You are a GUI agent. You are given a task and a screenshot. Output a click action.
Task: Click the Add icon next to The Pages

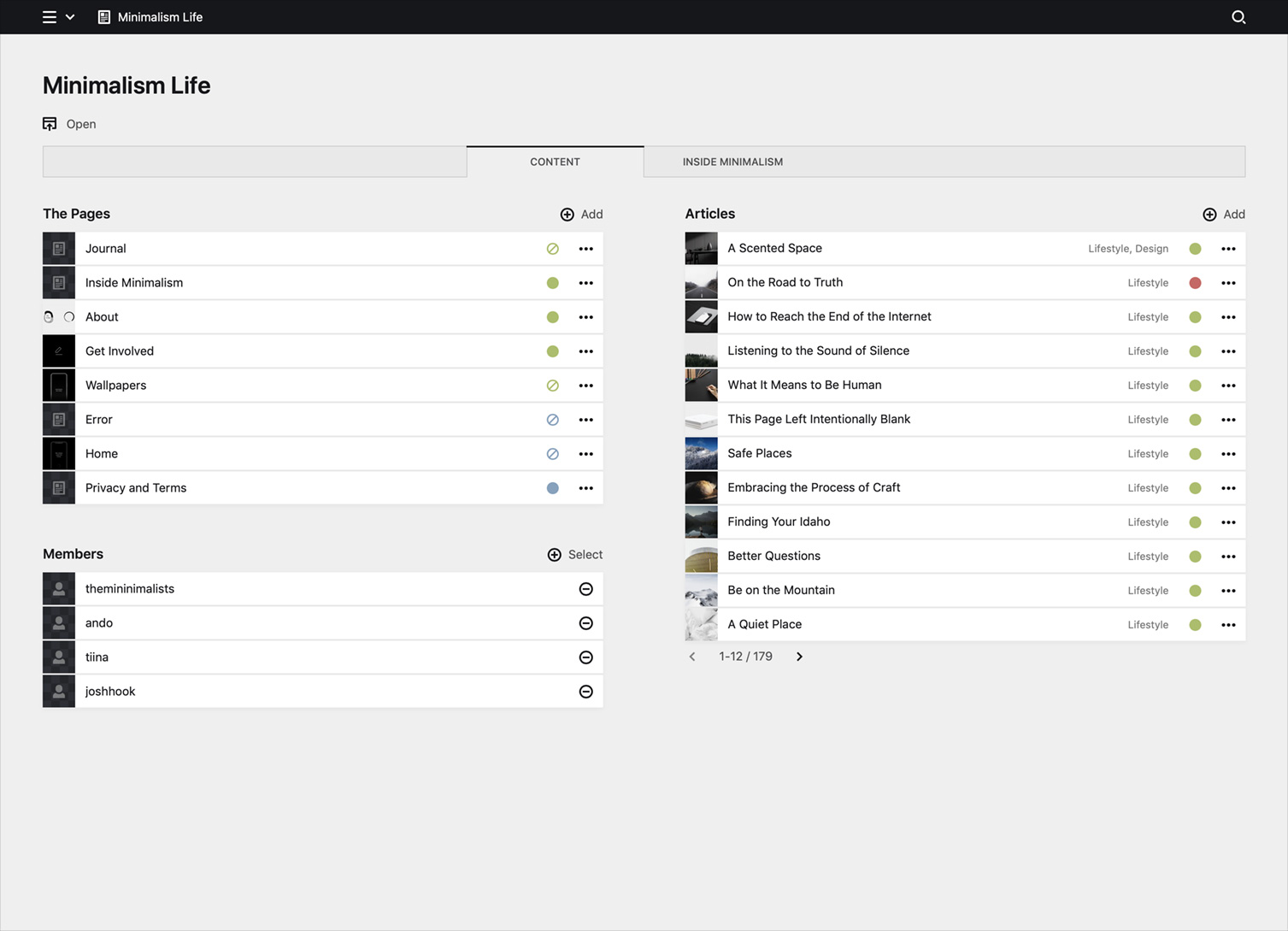(x=567, y=215)
